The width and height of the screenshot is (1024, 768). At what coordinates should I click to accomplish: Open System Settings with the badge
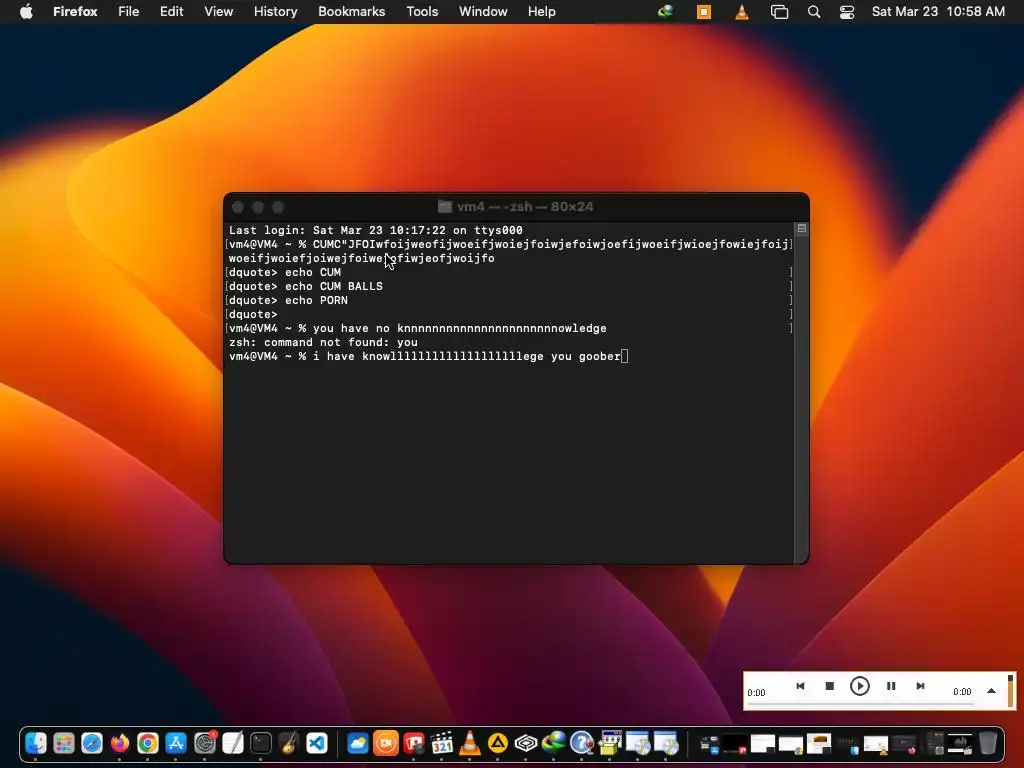(204, 743)
